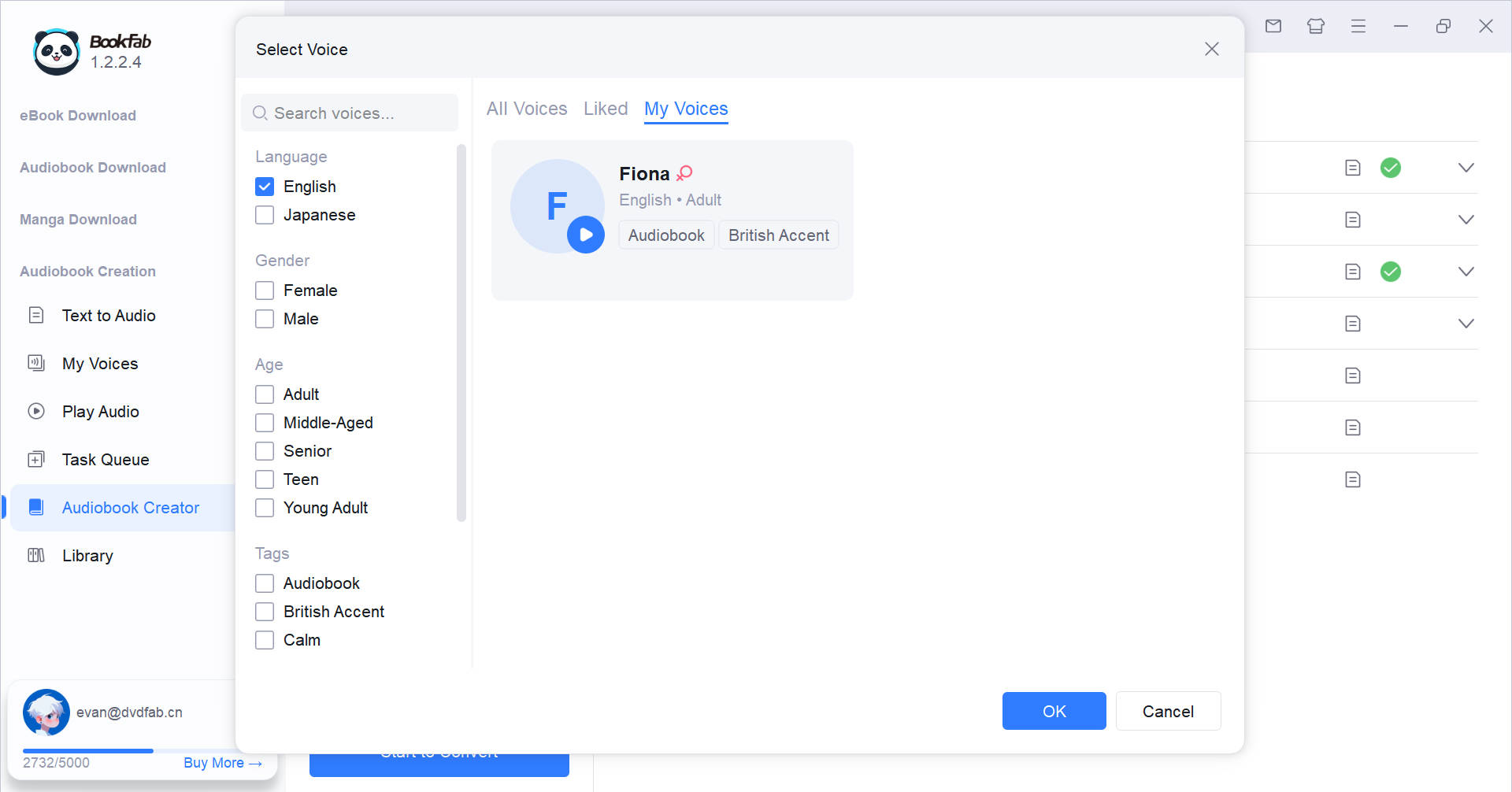Check the Female gender filter
This screenshot has width=1512, height=792.
click(265, 291)
